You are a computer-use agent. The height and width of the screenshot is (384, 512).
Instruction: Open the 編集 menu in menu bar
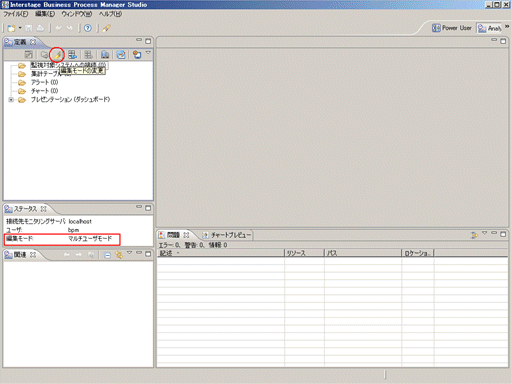point(45,14)
